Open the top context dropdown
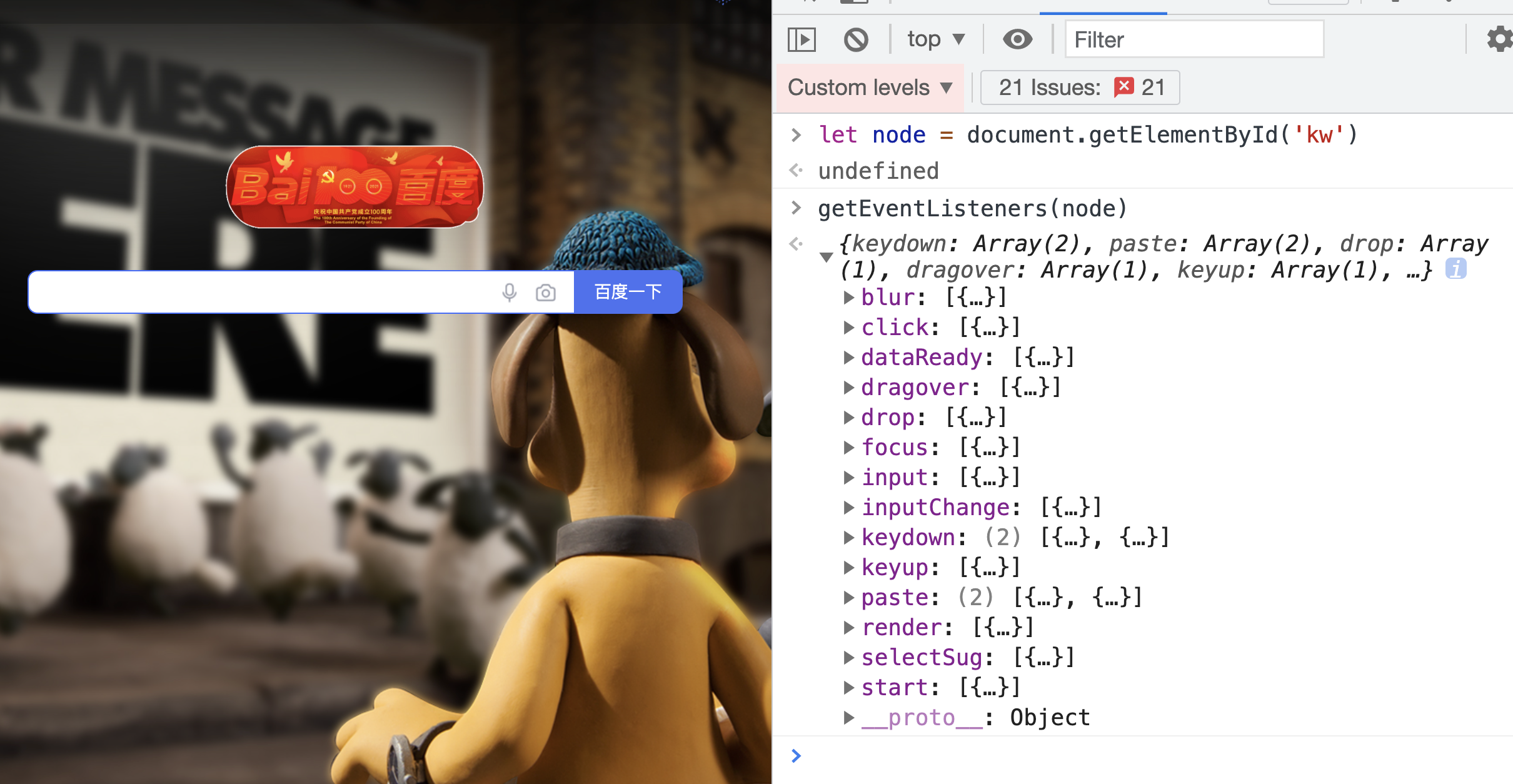 click(x=935, y=40)
